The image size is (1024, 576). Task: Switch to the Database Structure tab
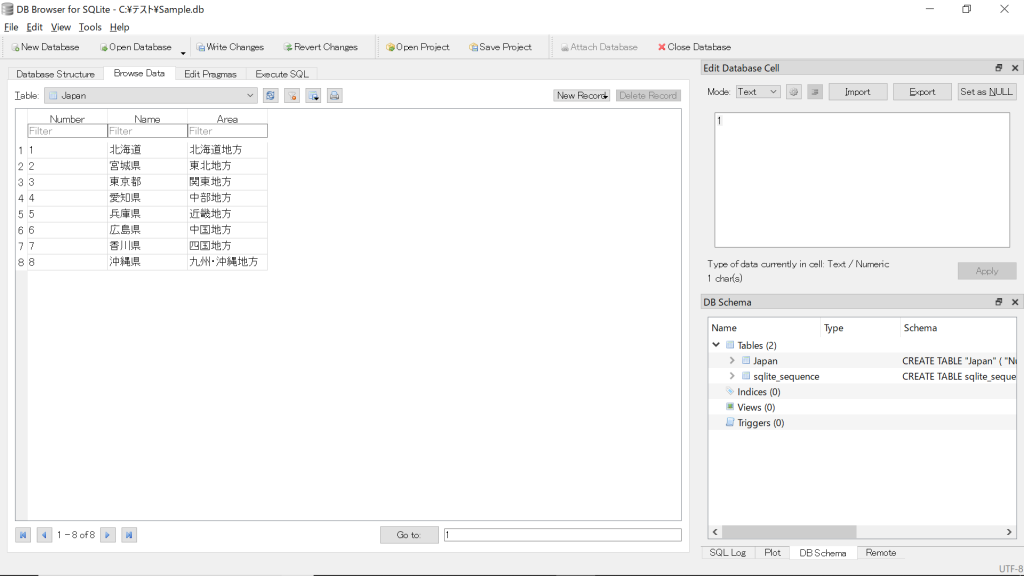pyautogui.click(x=56, y=74)
